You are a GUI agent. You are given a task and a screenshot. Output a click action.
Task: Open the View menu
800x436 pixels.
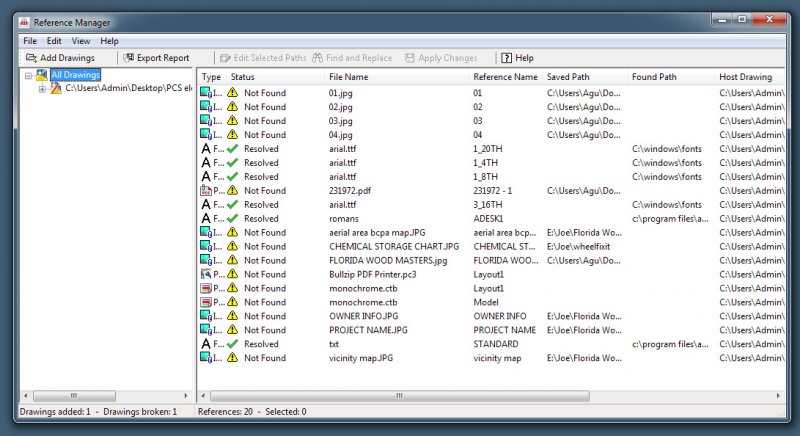[81, 41]
